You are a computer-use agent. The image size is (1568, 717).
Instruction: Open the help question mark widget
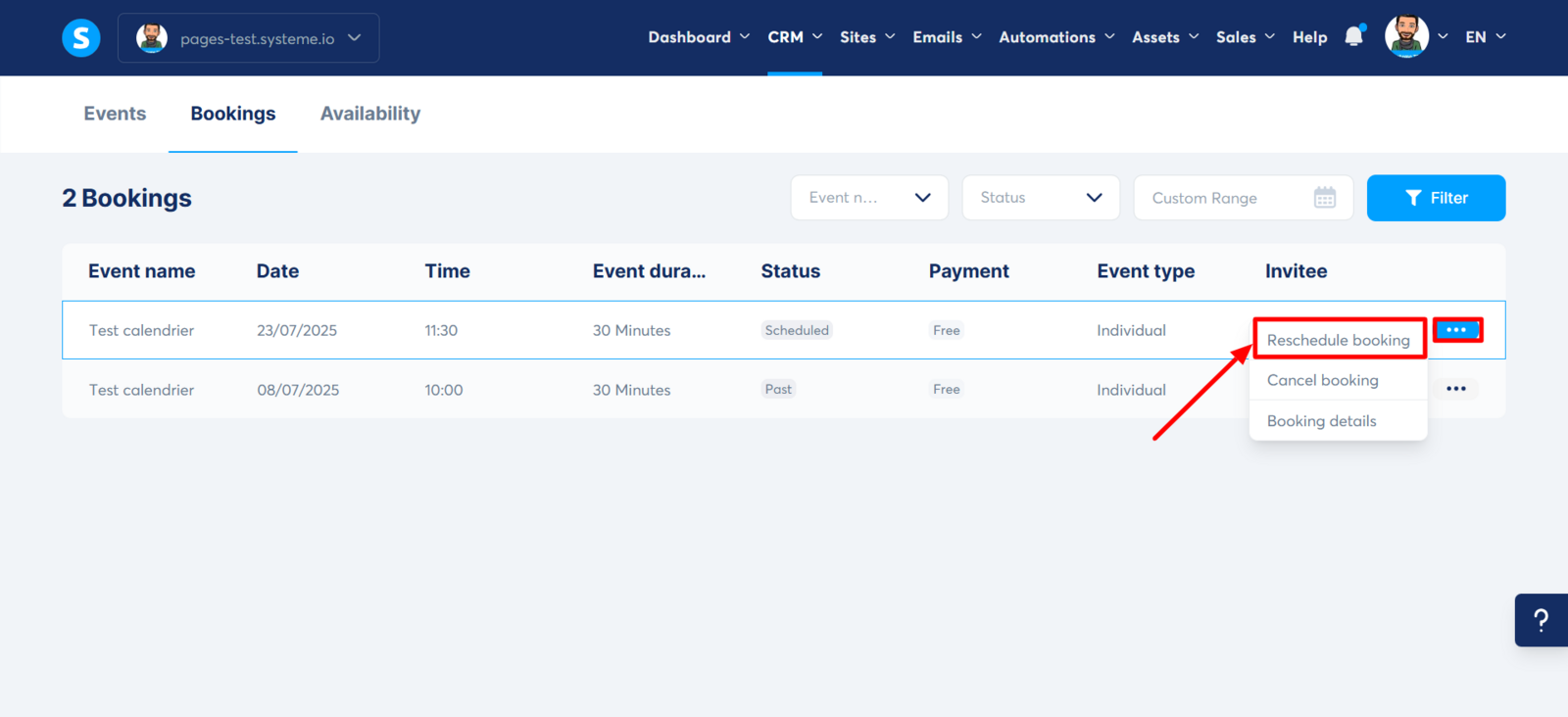click(x=1542, y=620)
